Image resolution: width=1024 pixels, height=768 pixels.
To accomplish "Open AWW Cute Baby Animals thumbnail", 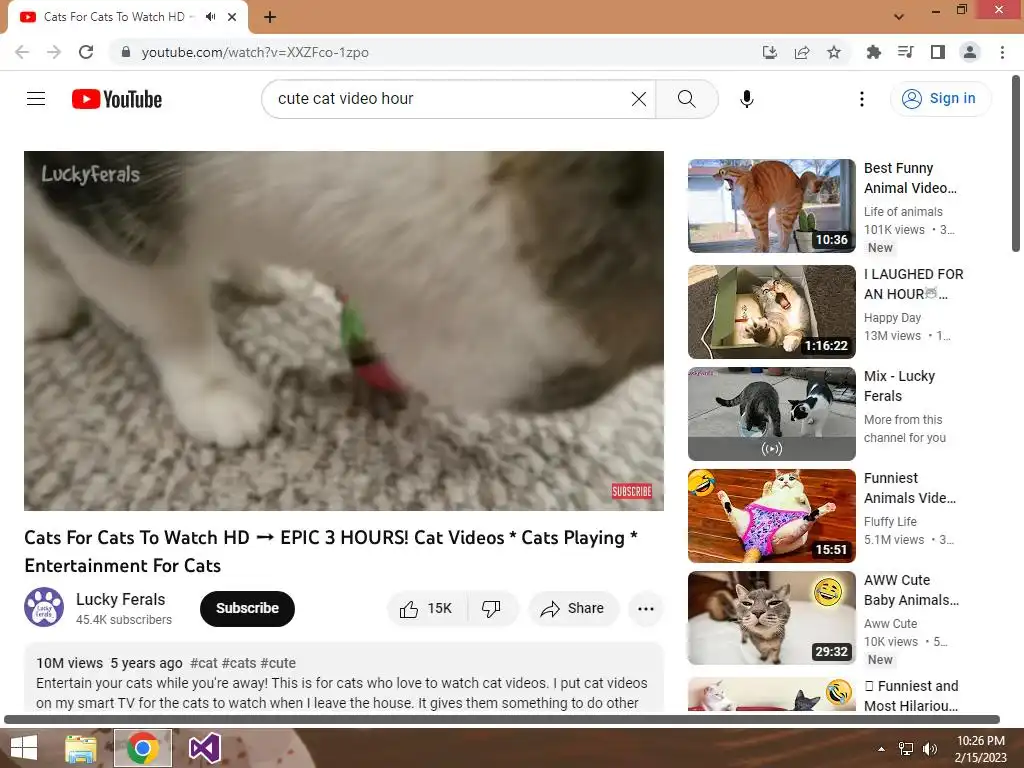I will pyautogui.click(x=771, y=618).
